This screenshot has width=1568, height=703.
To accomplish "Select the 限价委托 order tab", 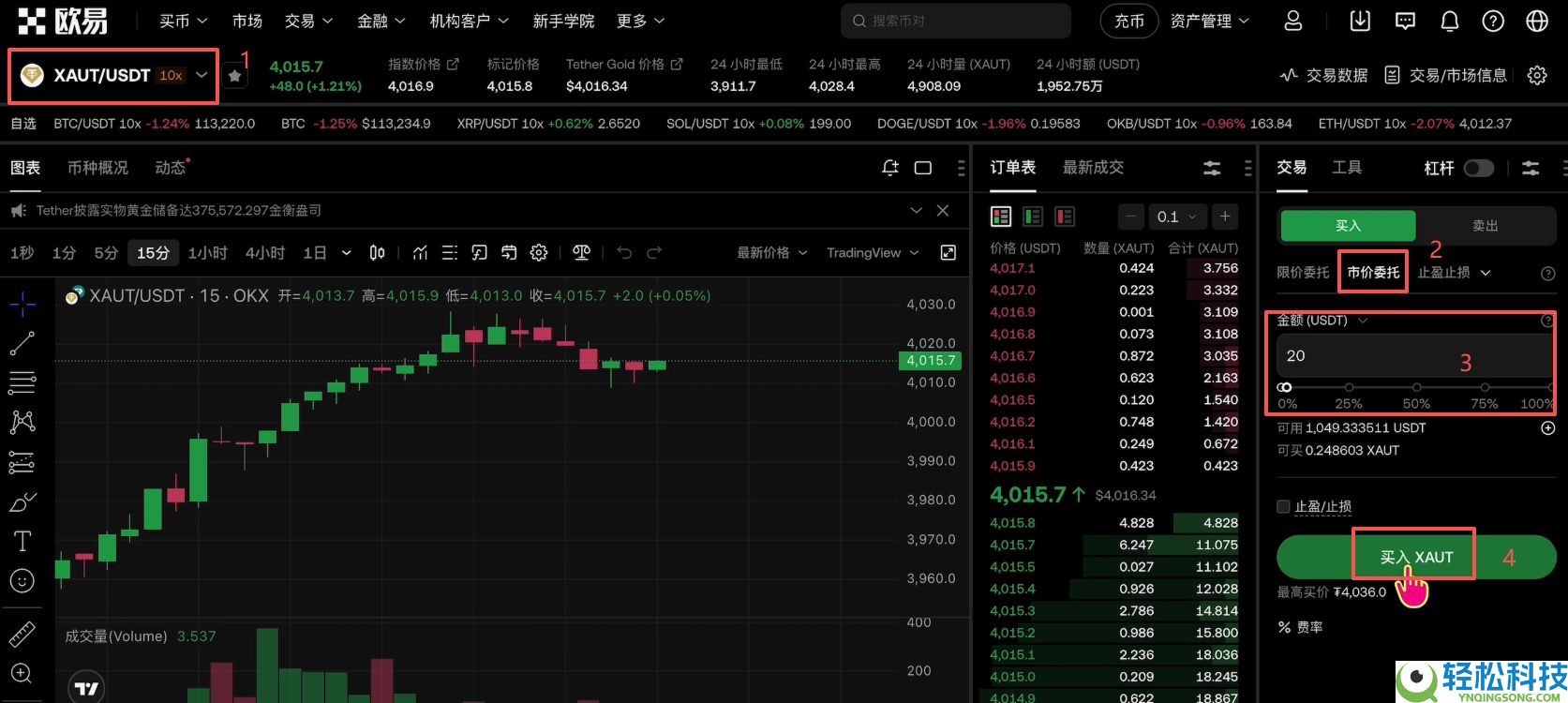I will click(1303, 272).
